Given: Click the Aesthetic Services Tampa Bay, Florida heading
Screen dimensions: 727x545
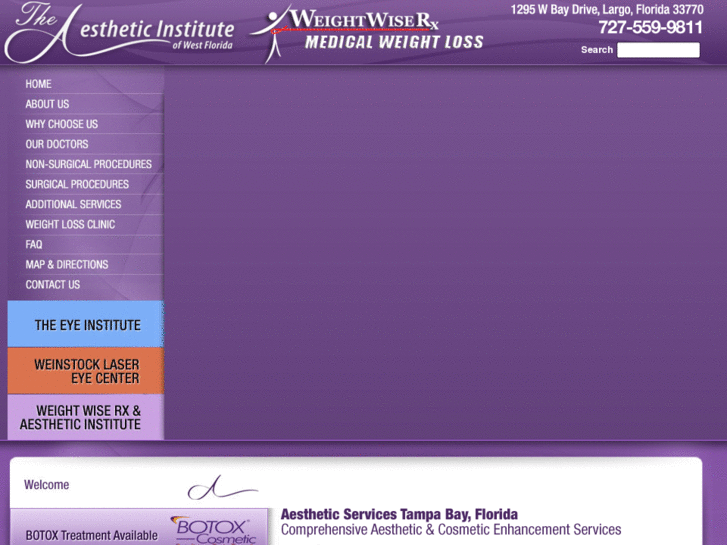Looking at the screenshot, I should point(399,514).
